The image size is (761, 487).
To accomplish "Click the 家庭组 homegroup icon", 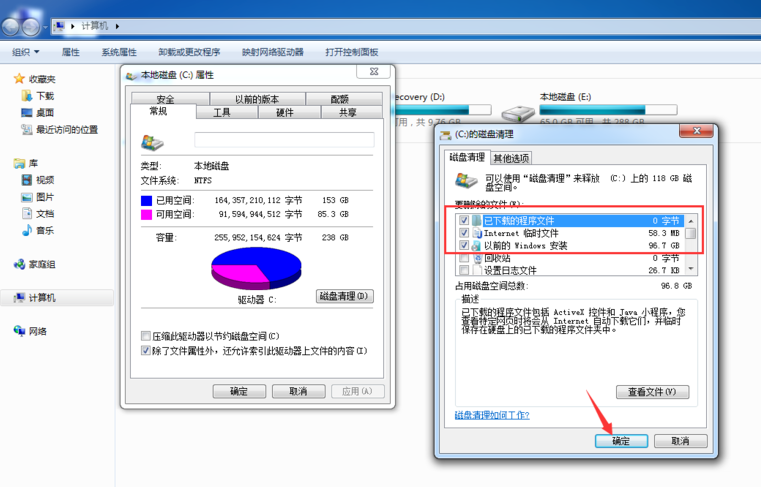I will 19,264.
